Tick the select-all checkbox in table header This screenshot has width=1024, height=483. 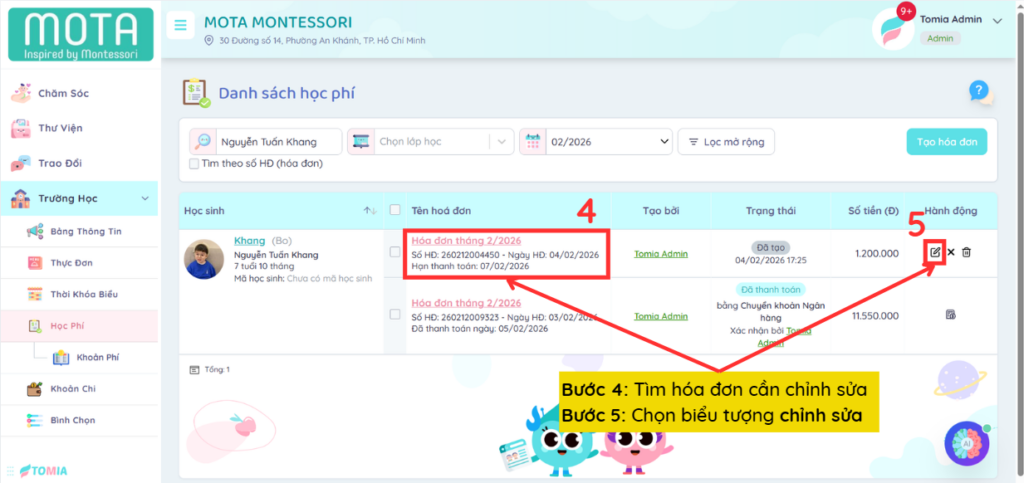click(395, 210)
